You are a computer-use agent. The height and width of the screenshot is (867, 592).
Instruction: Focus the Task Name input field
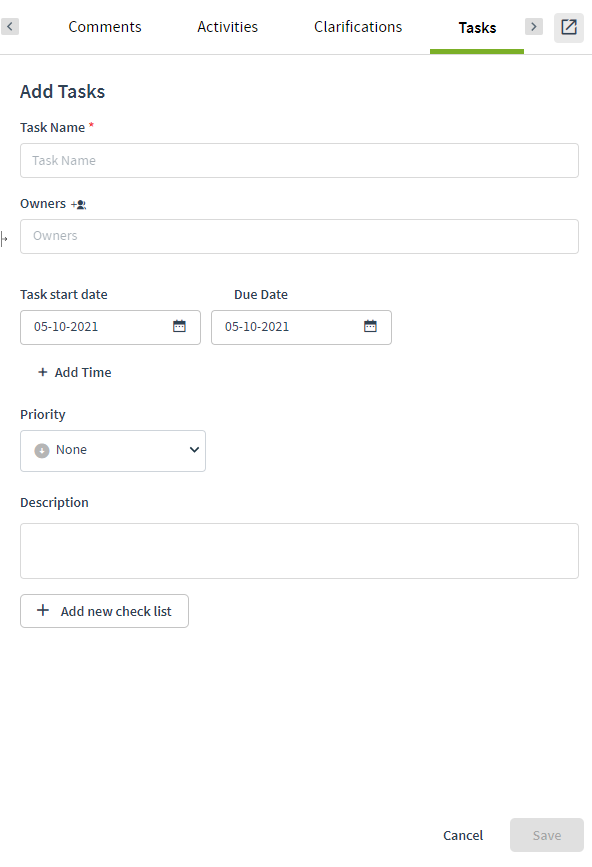[299, 160]
